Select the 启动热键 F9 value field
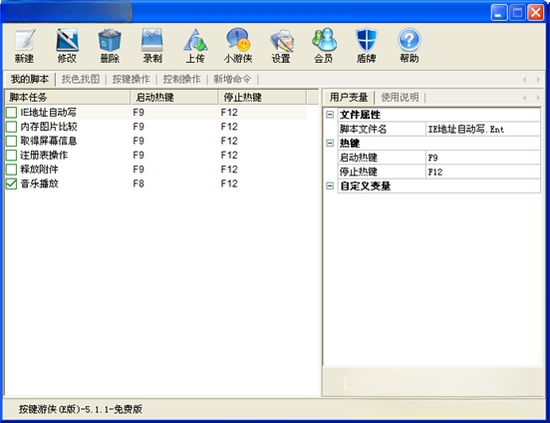 coord(483,157)
